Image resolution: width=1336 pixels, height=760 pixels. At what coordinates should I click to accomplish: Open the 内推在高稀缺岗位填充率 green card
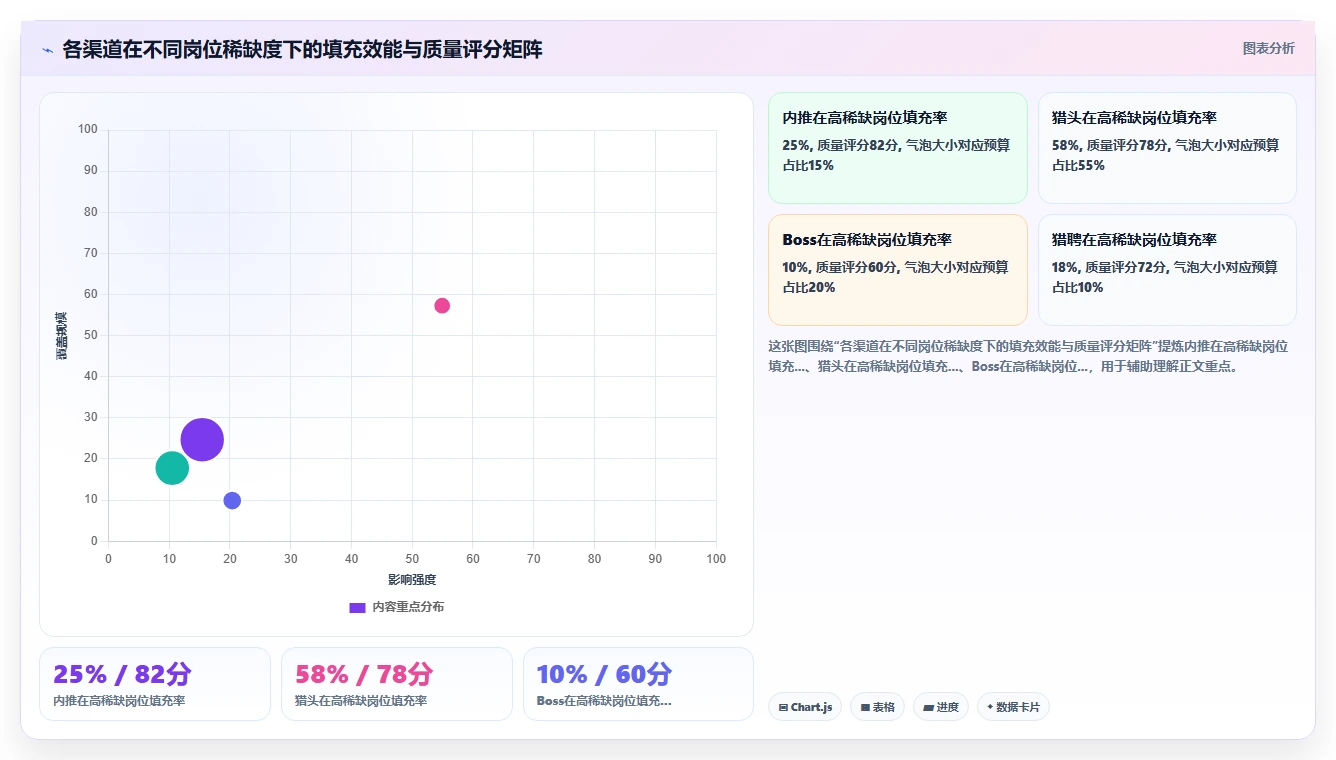897,148
